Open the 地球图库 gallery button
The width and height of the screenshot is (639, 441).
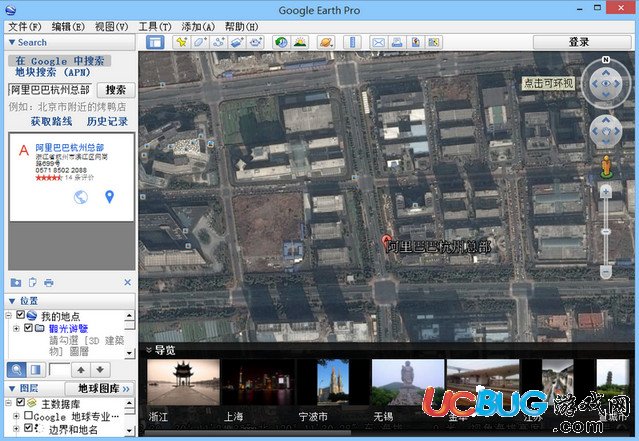[100, 388]
